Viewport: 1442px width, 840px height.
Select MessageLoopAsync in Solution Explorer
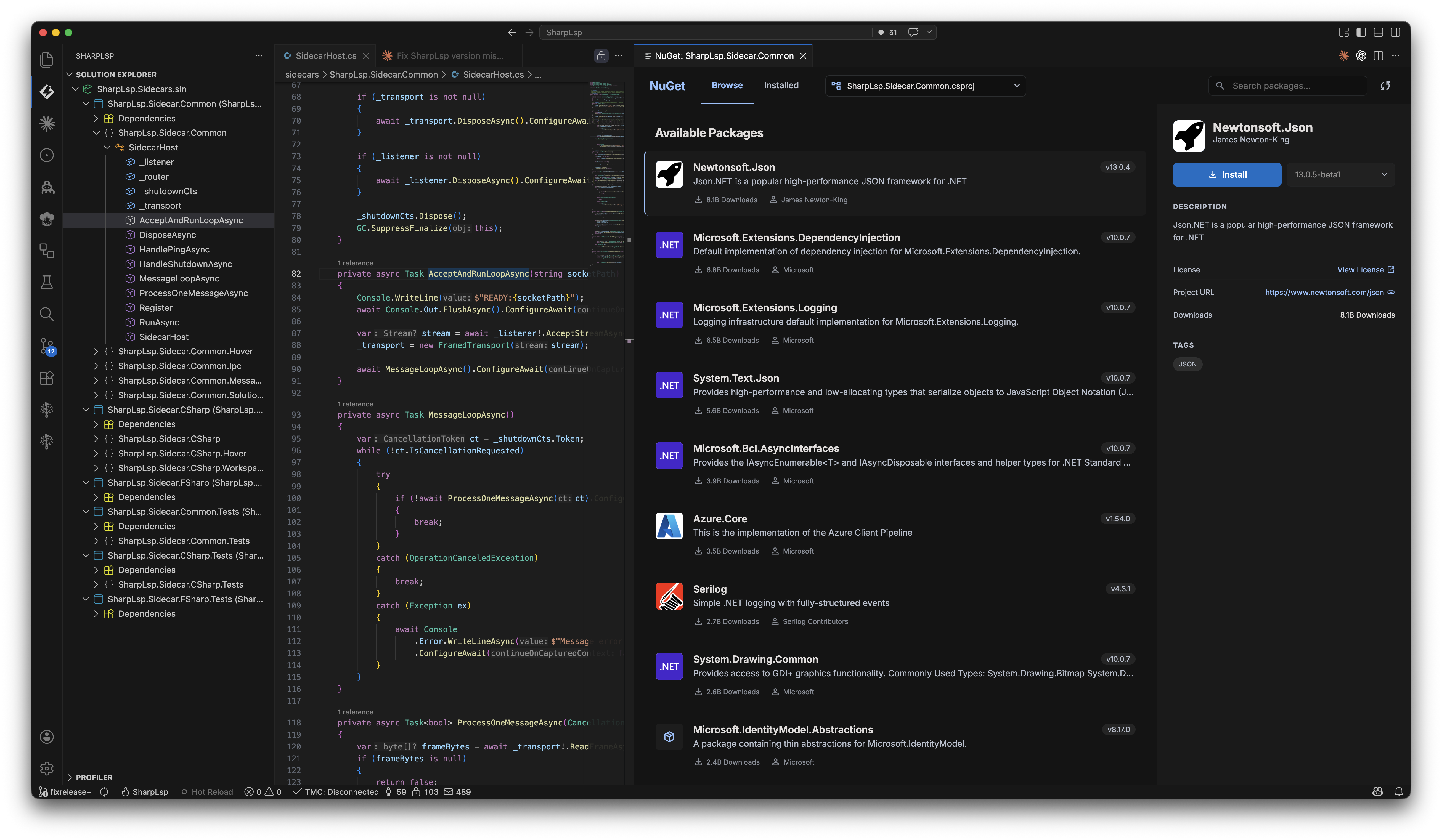tap(179, 278)
